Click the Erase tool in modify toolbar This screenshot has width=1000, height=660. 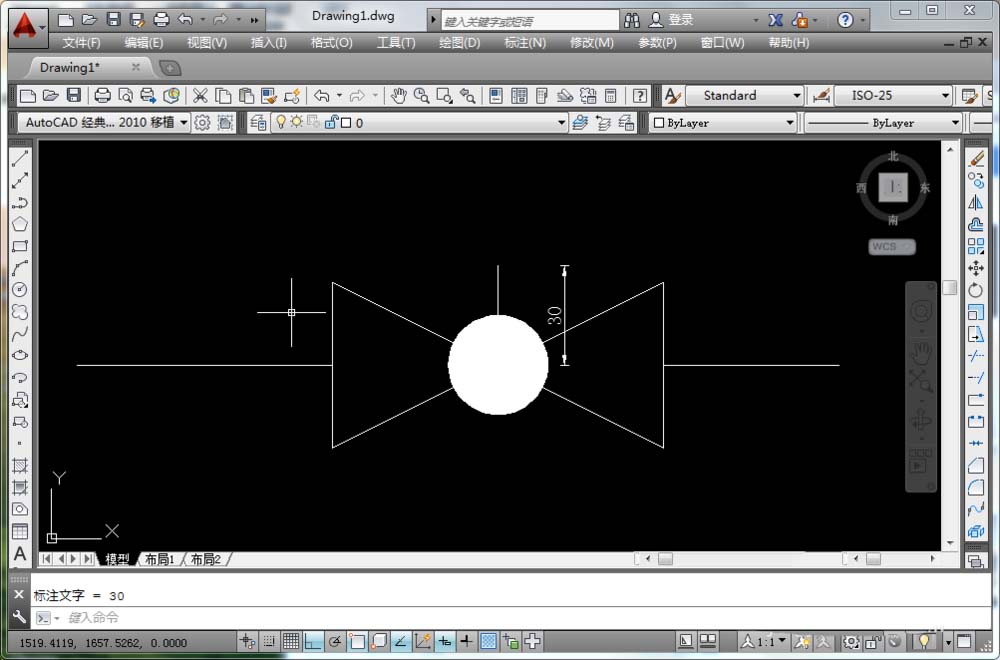tap(976, 159)
